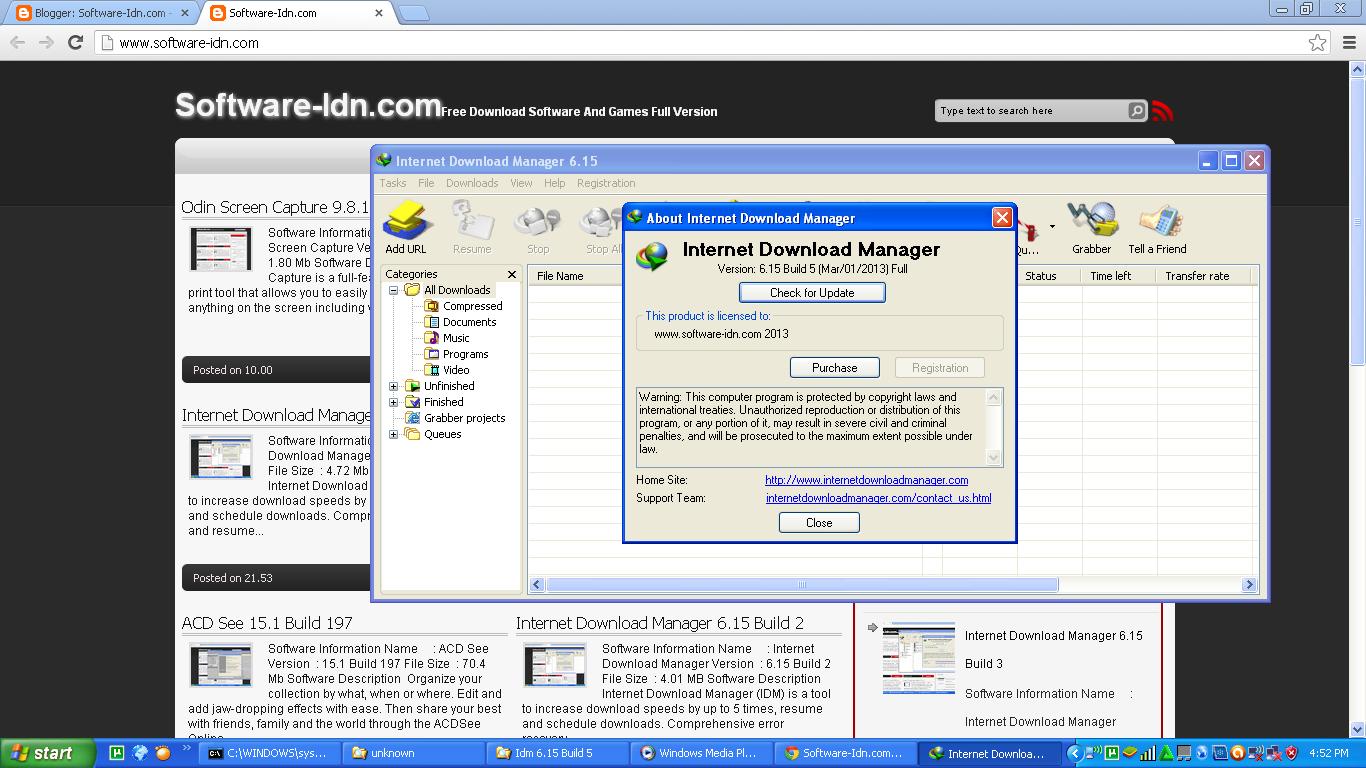Open the Help menu
The image size is (1366, 768).
554,183
